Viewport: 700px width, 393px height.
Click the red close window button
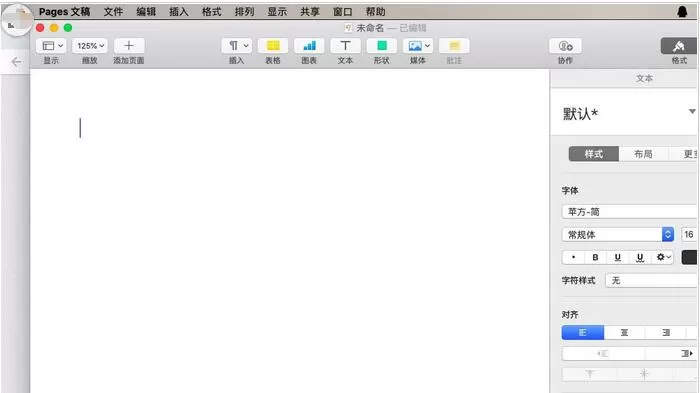pyautogui.click(x=40, y=28)
